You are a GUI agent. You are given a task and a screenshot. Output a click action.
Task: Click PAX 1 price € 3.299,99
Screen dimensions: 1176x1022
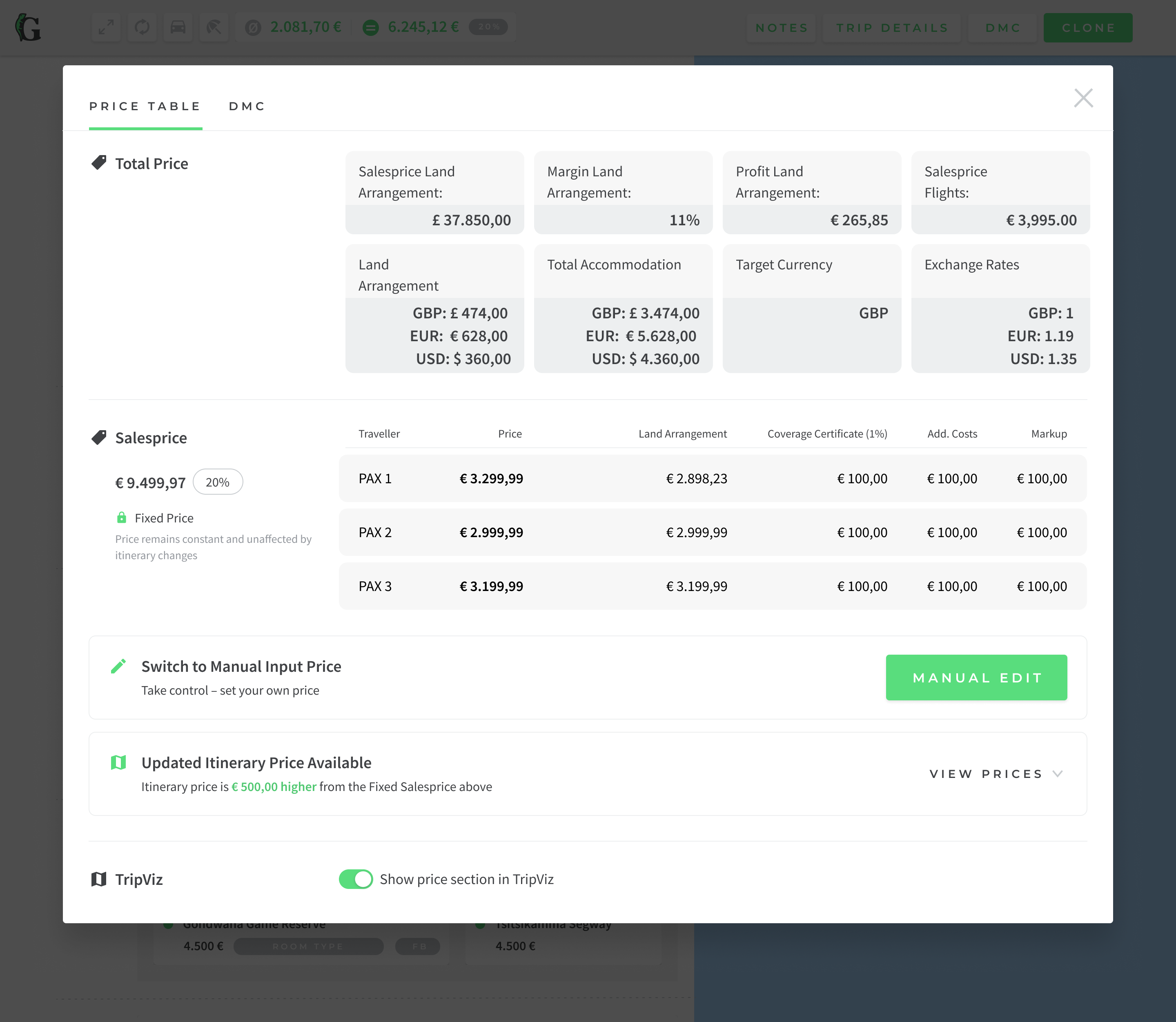(491, 478)
